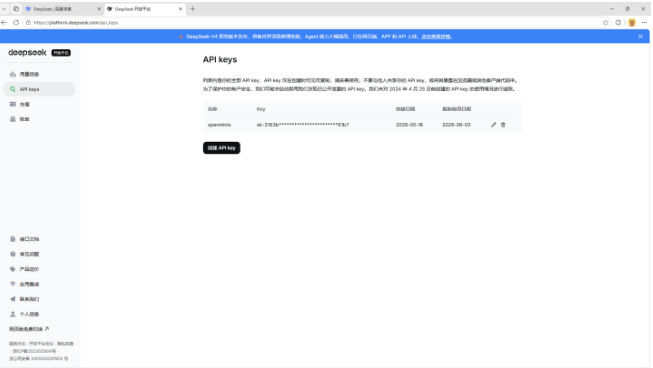The width and height of the screenshot is (653, 368).
Task: Click the circular icon right of favorites star
Action: (x=618, y=22)
